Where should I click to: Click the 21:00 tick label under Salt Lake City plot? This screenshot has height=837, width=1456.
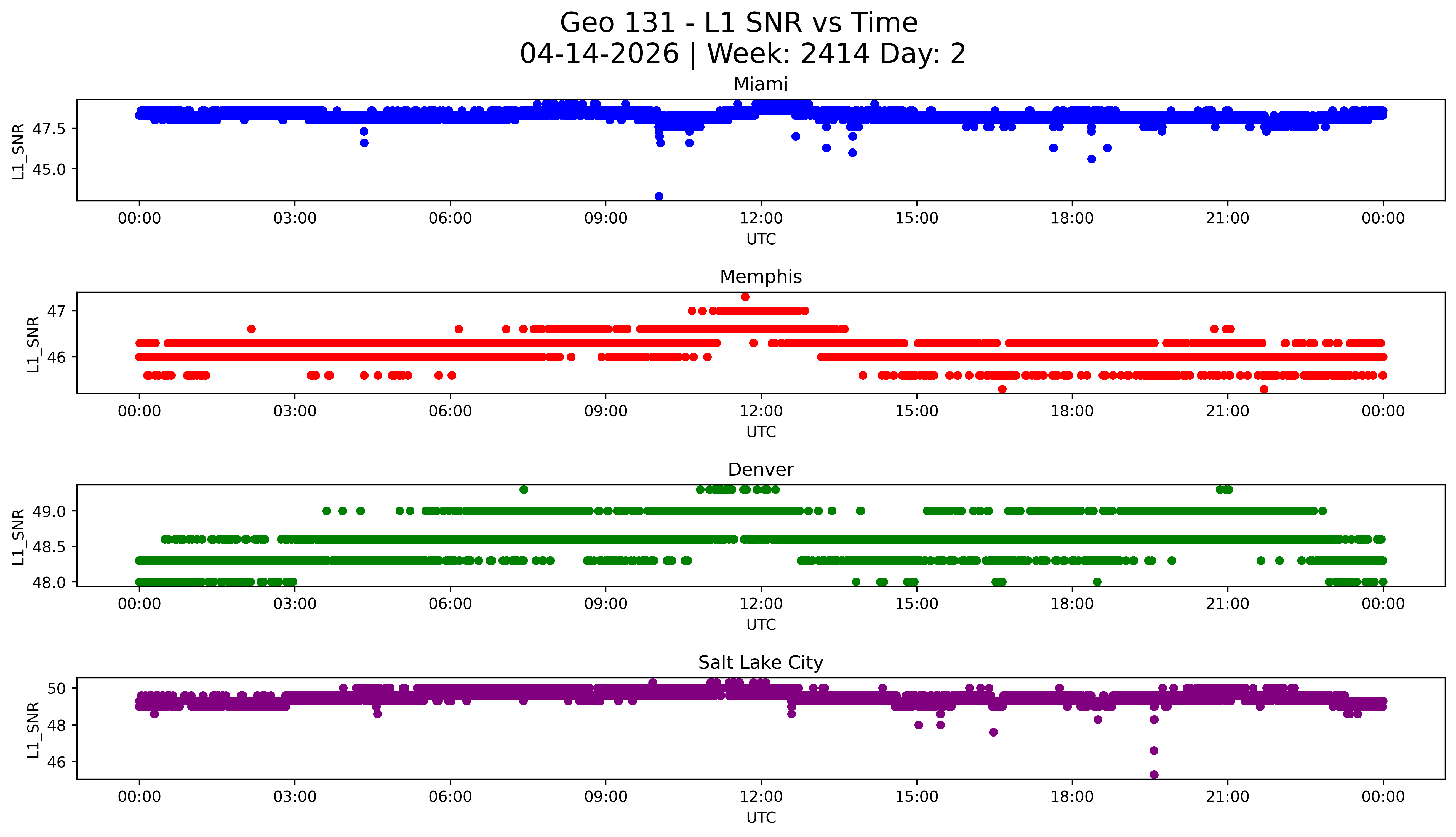1227,797
